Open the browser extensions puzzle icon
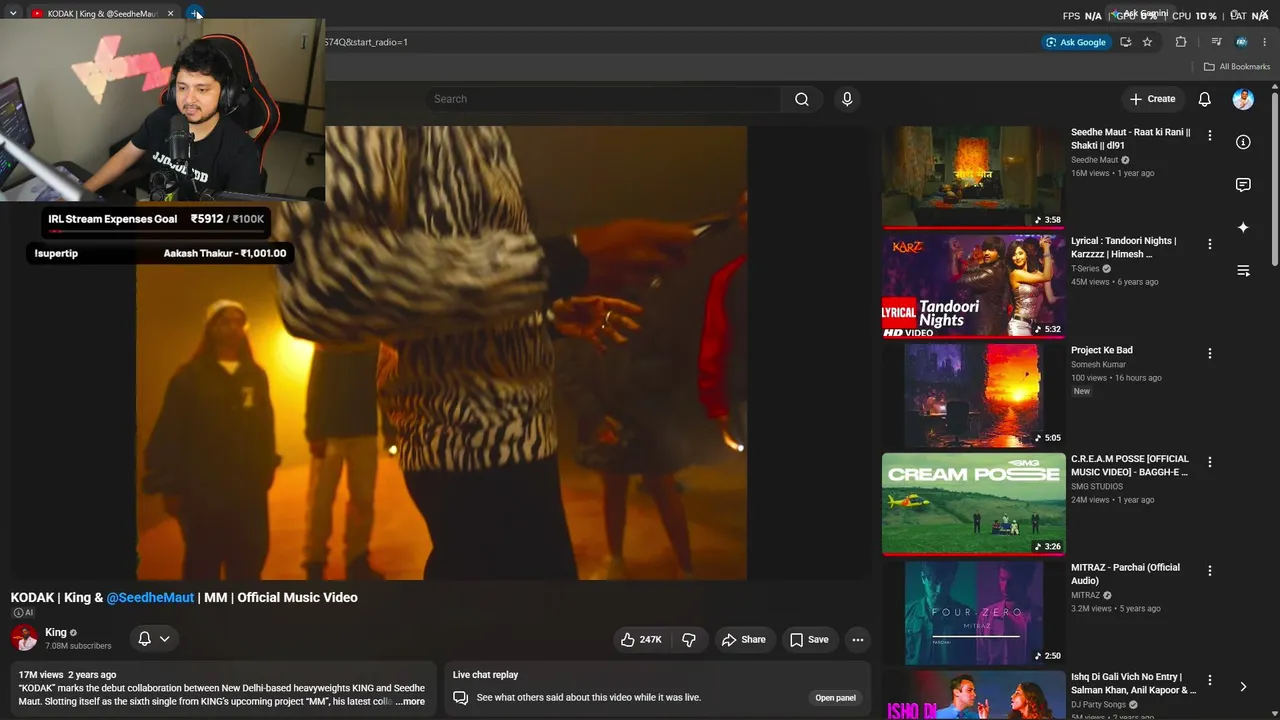 [x=1181, y=42]
